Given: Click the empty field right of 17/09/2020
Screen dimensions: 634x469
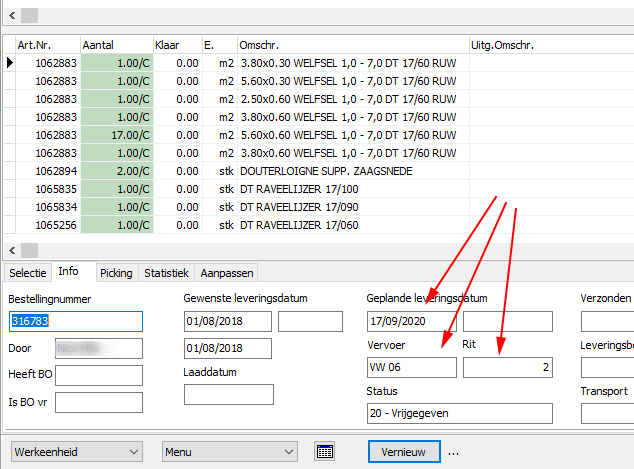Looking at the screenshot, I should [508, 321].
